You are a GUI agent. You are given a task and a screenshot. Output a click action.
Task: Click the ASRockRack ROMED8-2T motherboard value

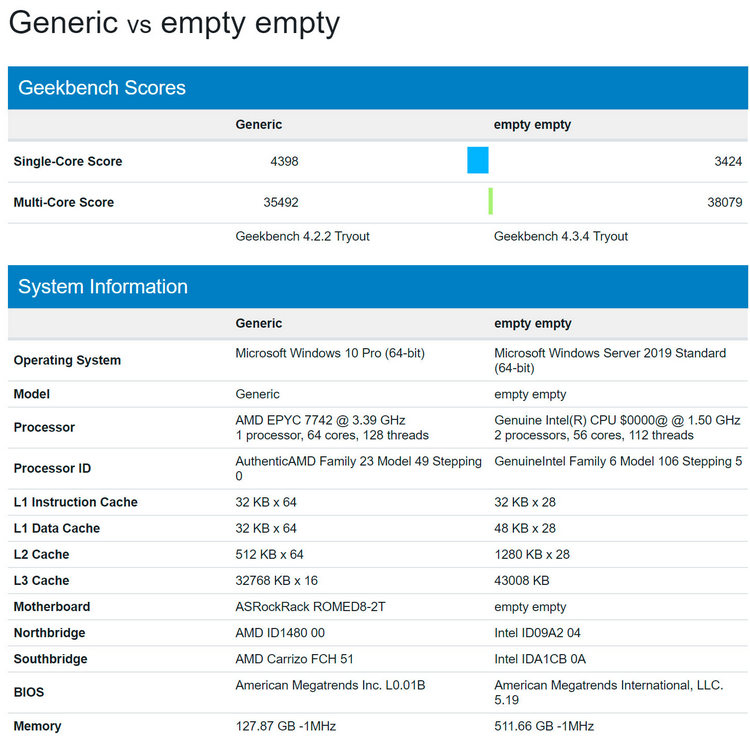(310, 607)
